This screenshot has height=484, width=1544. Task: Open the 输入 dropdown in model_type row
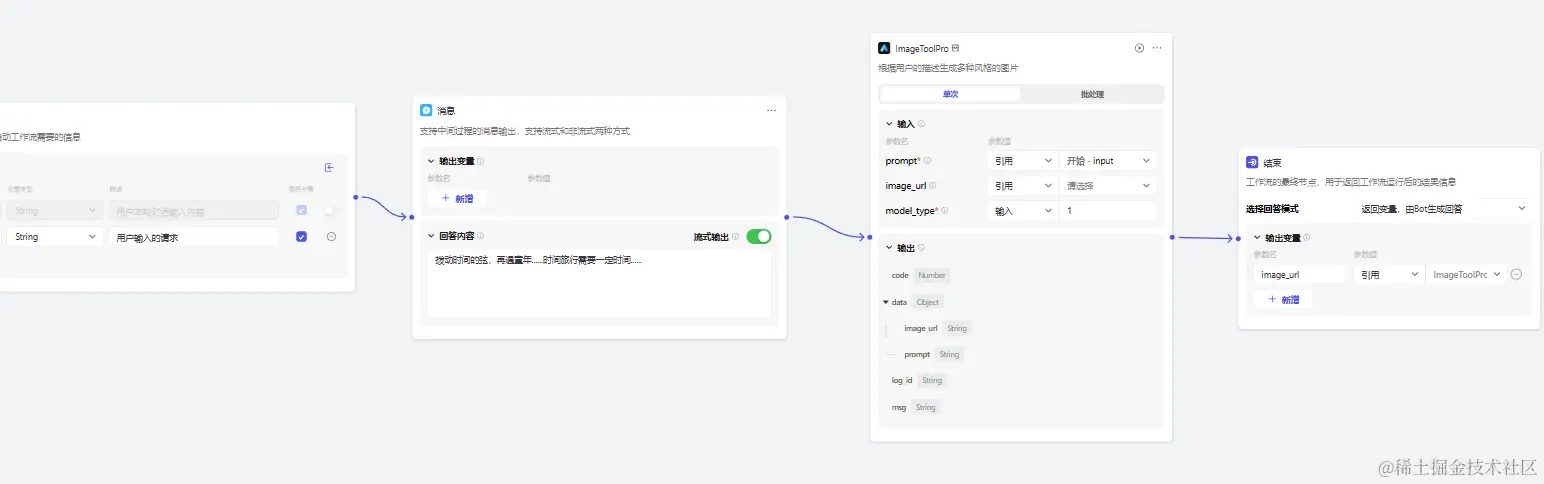tap(1021, 211)
